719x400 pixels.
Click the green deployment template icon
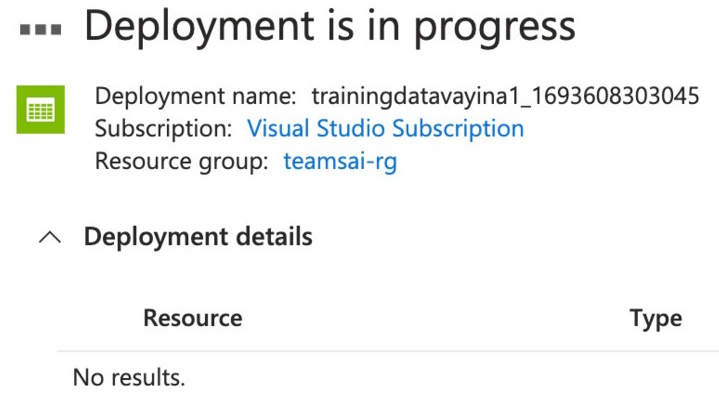(x=41, y=111)
